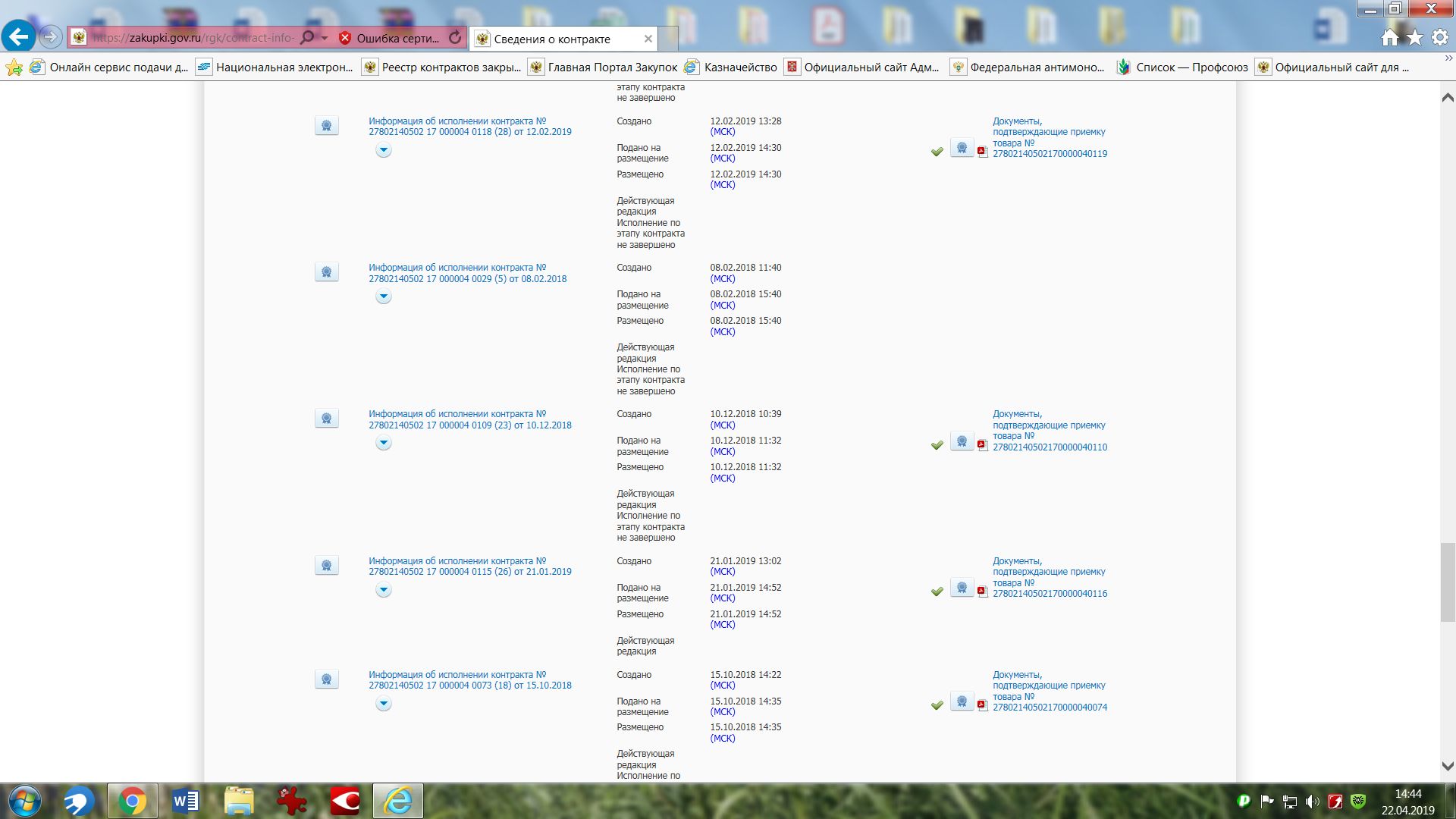
Task: Expand details arrow under entry 0118 (28)
Action: point(384,150)
